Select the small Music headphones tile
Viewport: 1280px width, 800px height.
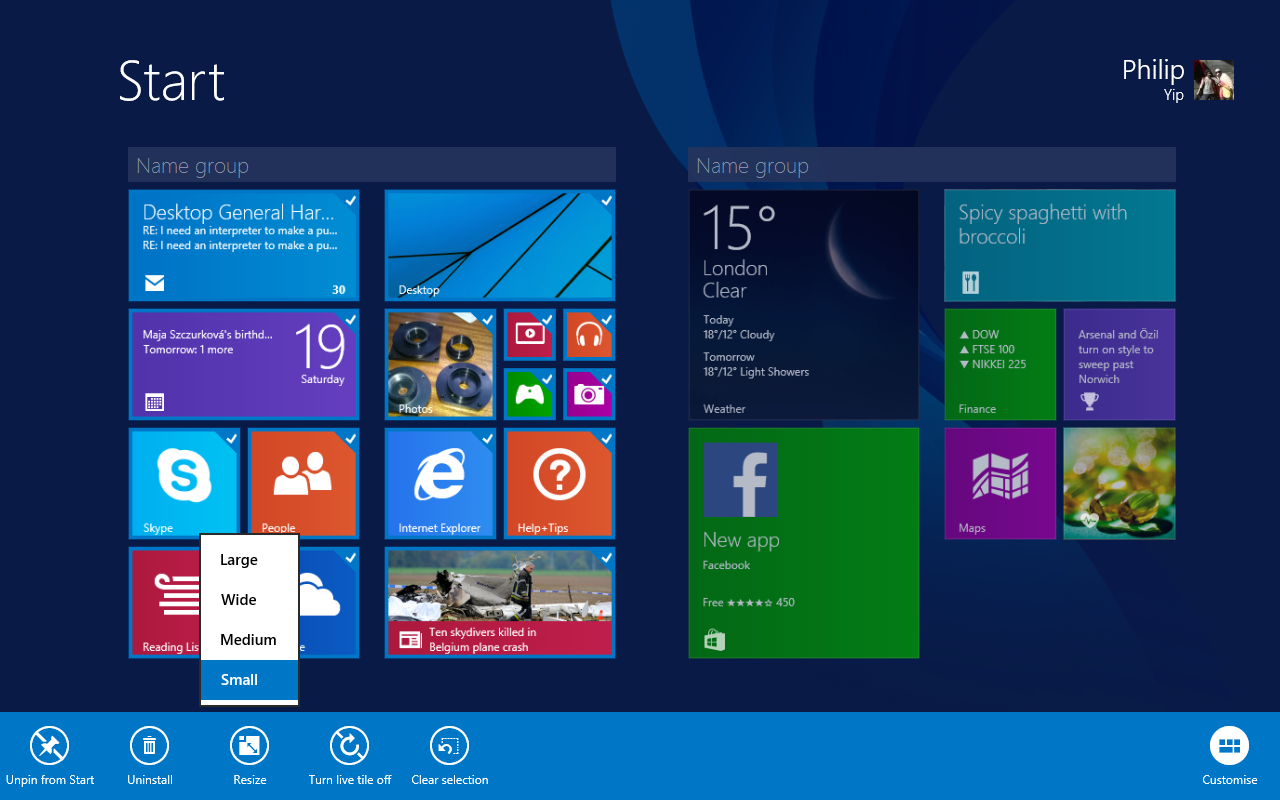[x=589, y=334]
